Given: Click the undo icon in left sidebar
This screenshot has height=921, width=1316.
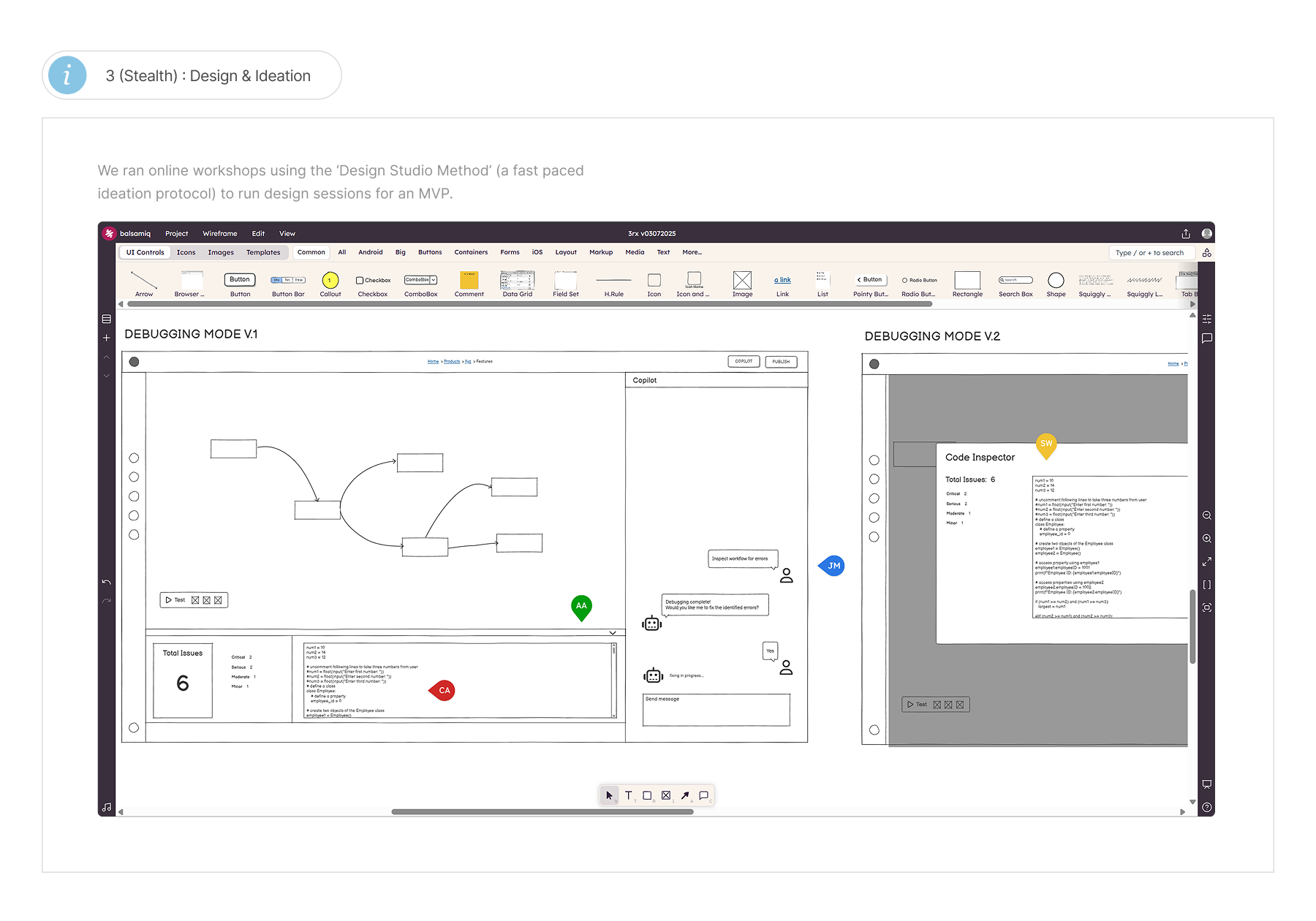Looking at the screenshot, I should pyautogui.click(x=107, y=583).
